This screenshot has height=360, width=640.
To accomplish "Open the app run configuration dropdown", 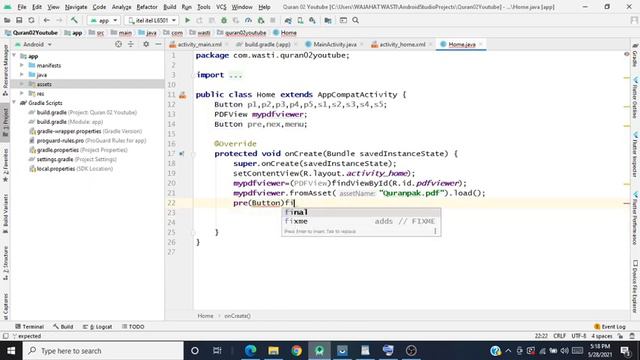I will pyautogui.click(x=104, y=20).
